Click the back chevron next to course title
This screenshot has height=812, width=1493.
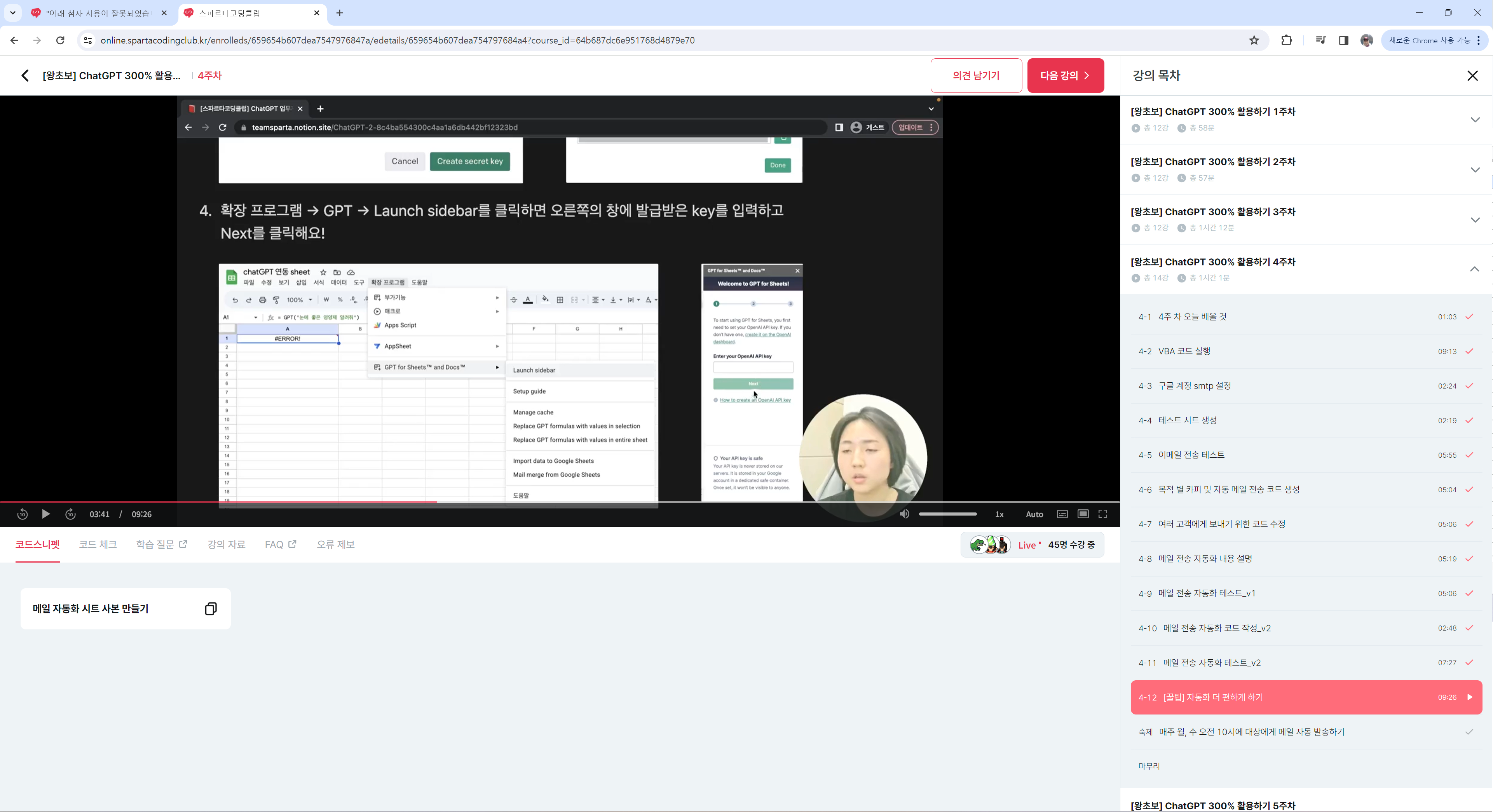[25, 75]
